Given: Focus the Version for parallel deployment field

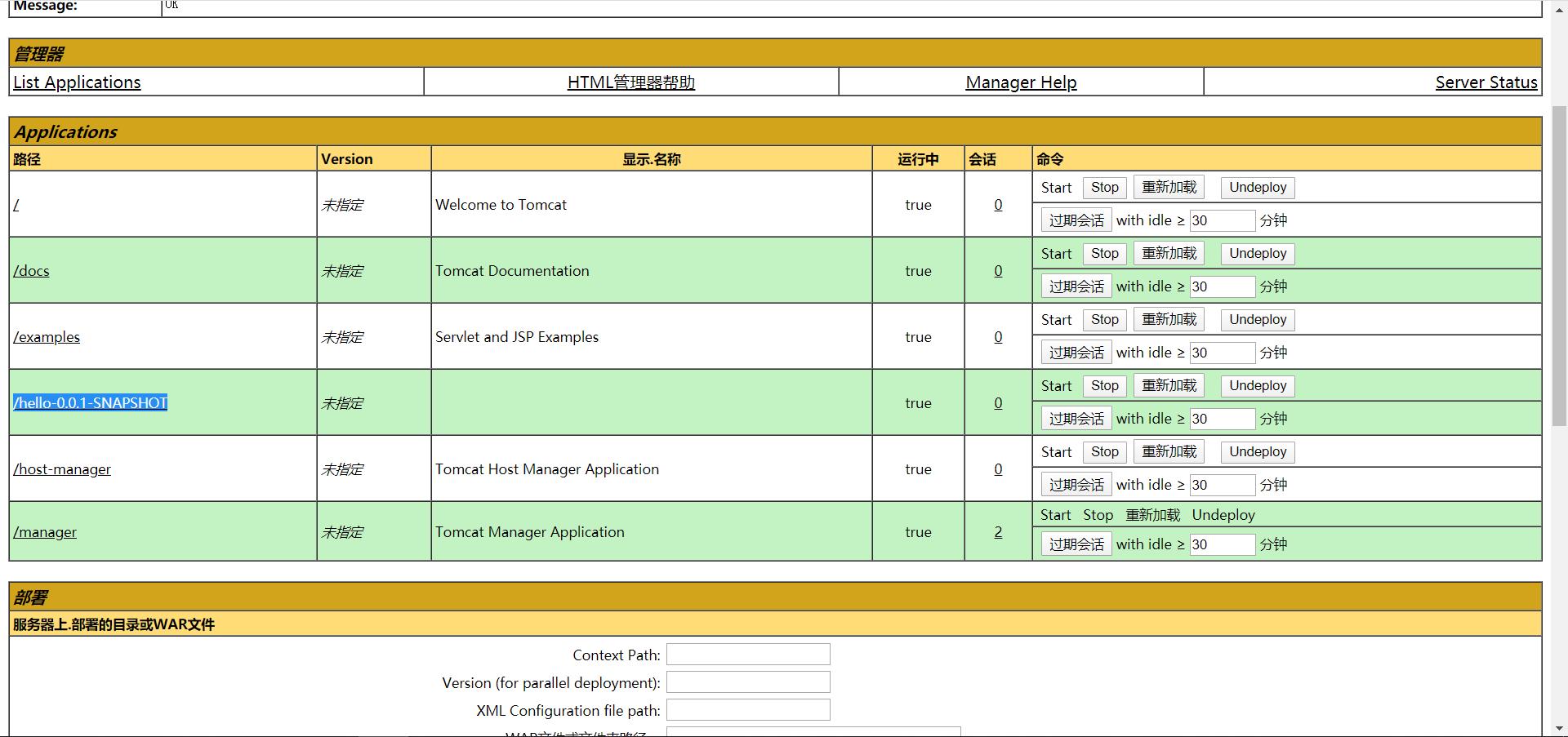Looking at the screenshot, I should tap(748, 682).
